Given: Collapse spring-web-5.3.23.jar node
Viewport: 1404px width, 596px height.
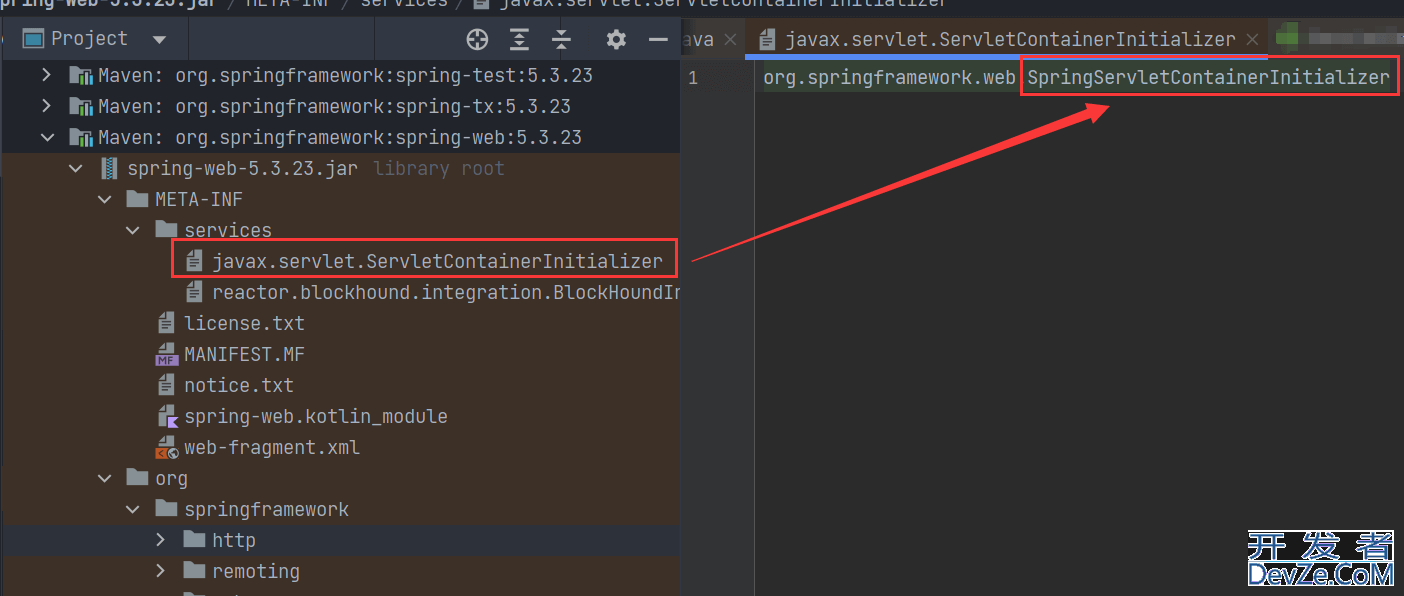Looking at the screenshot, I should pyautogui.click(x=76, y=168).
